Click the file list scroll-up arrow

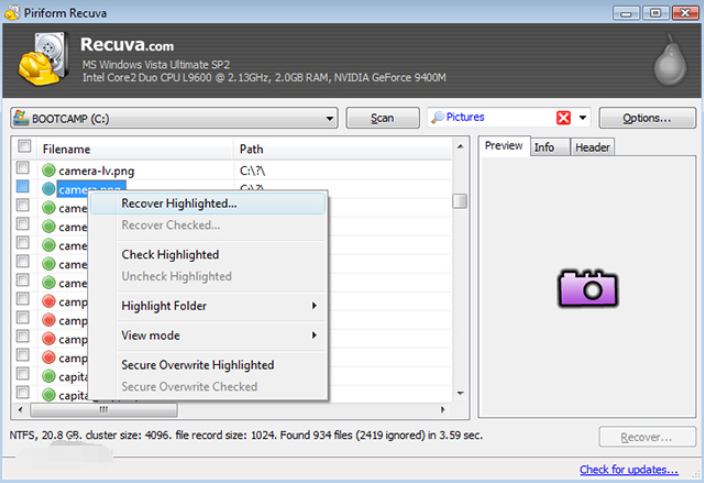460,147
